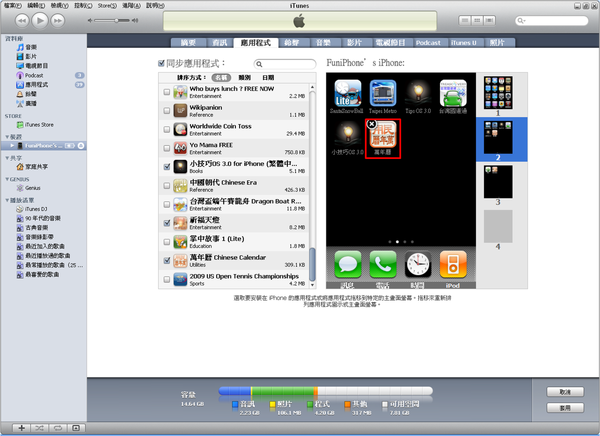Click the rewind previous track button

(22, 21)
